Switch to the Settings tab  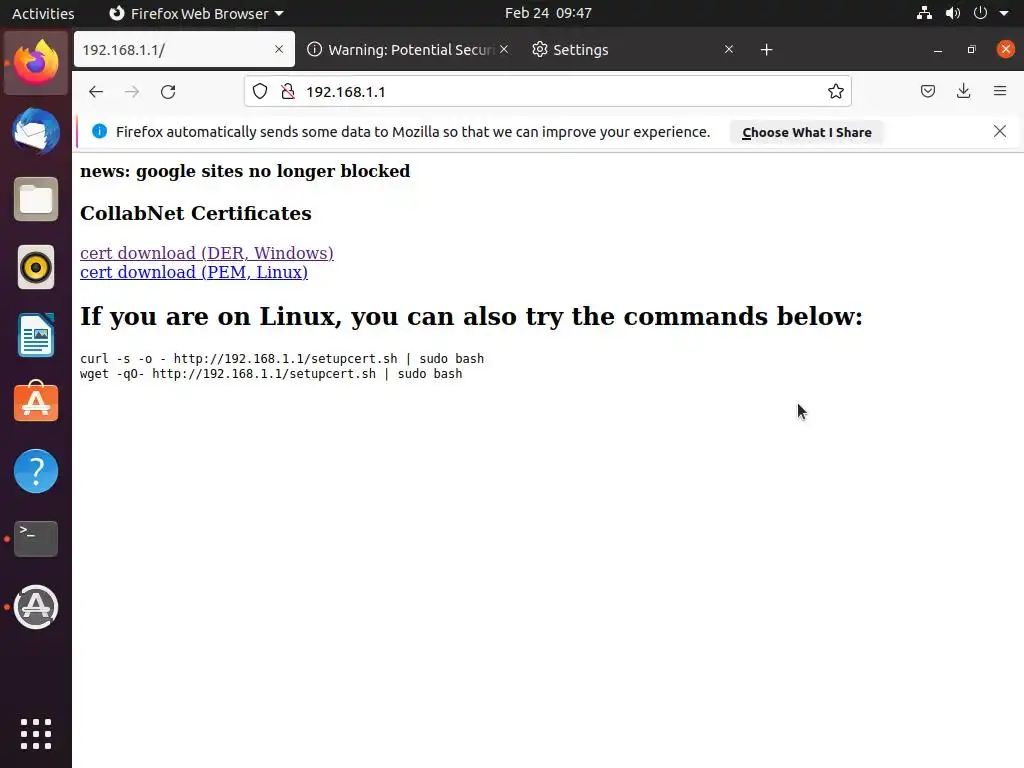[x=633, y=50]
